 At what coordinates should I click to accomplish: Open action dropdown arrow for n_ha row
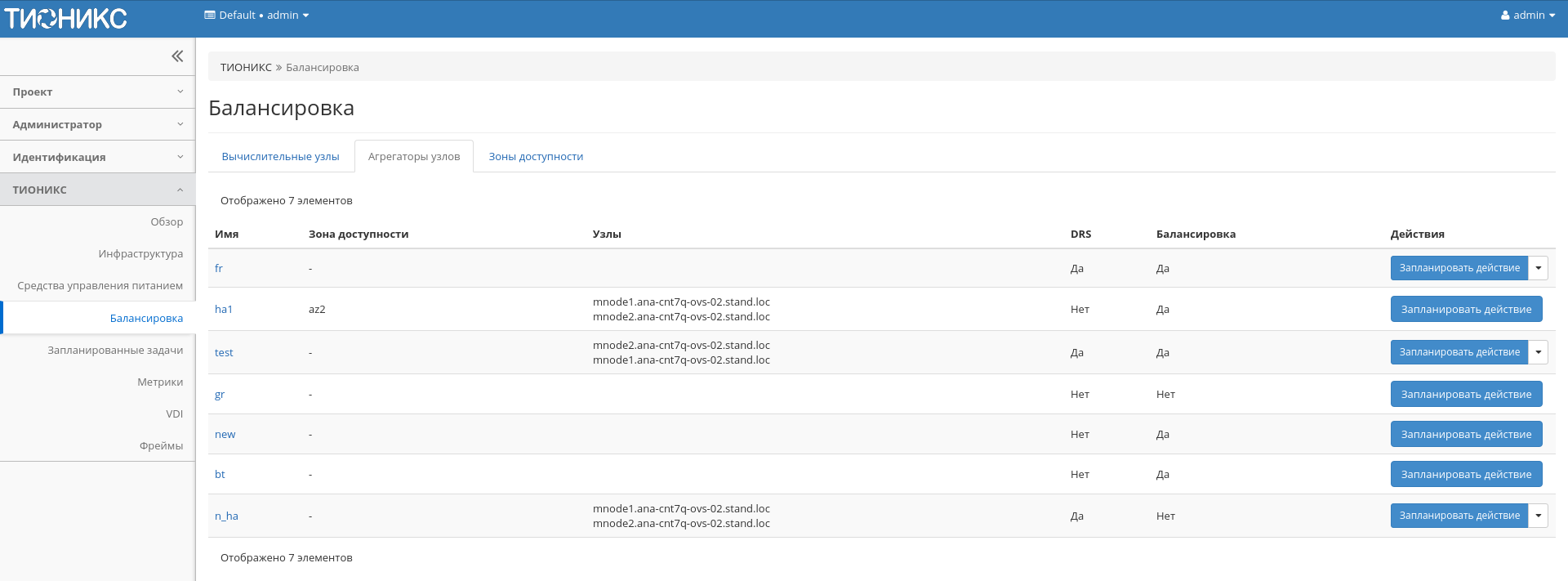click(x=1538, y=516)
